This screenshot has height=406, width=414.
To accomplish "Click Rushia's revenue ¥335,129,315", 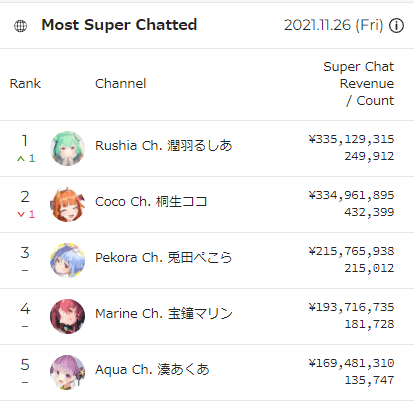I will pyautogui.click(x=351, y=139).
